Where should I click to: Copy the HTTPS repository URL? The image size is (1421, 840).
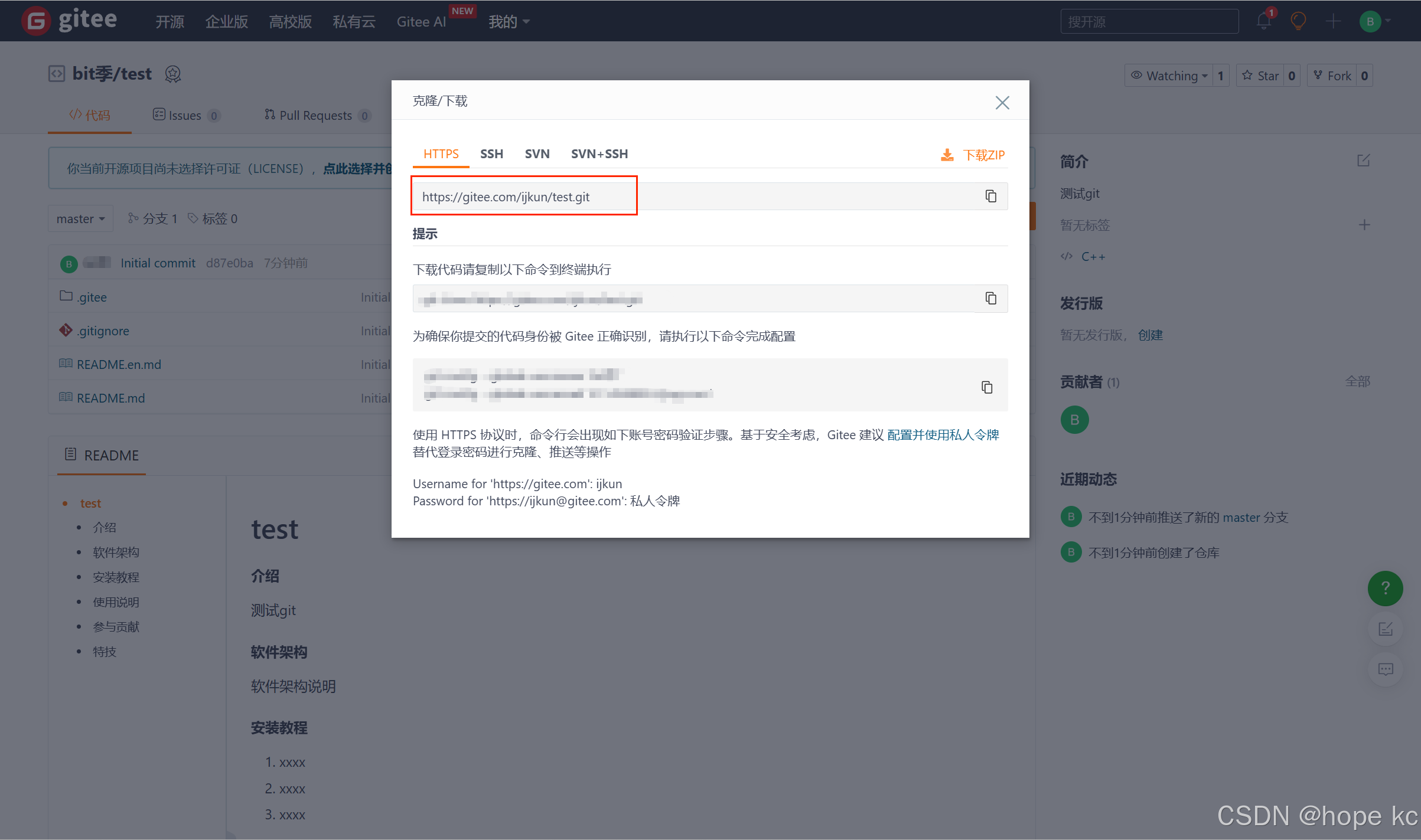[x=990, y=196]
